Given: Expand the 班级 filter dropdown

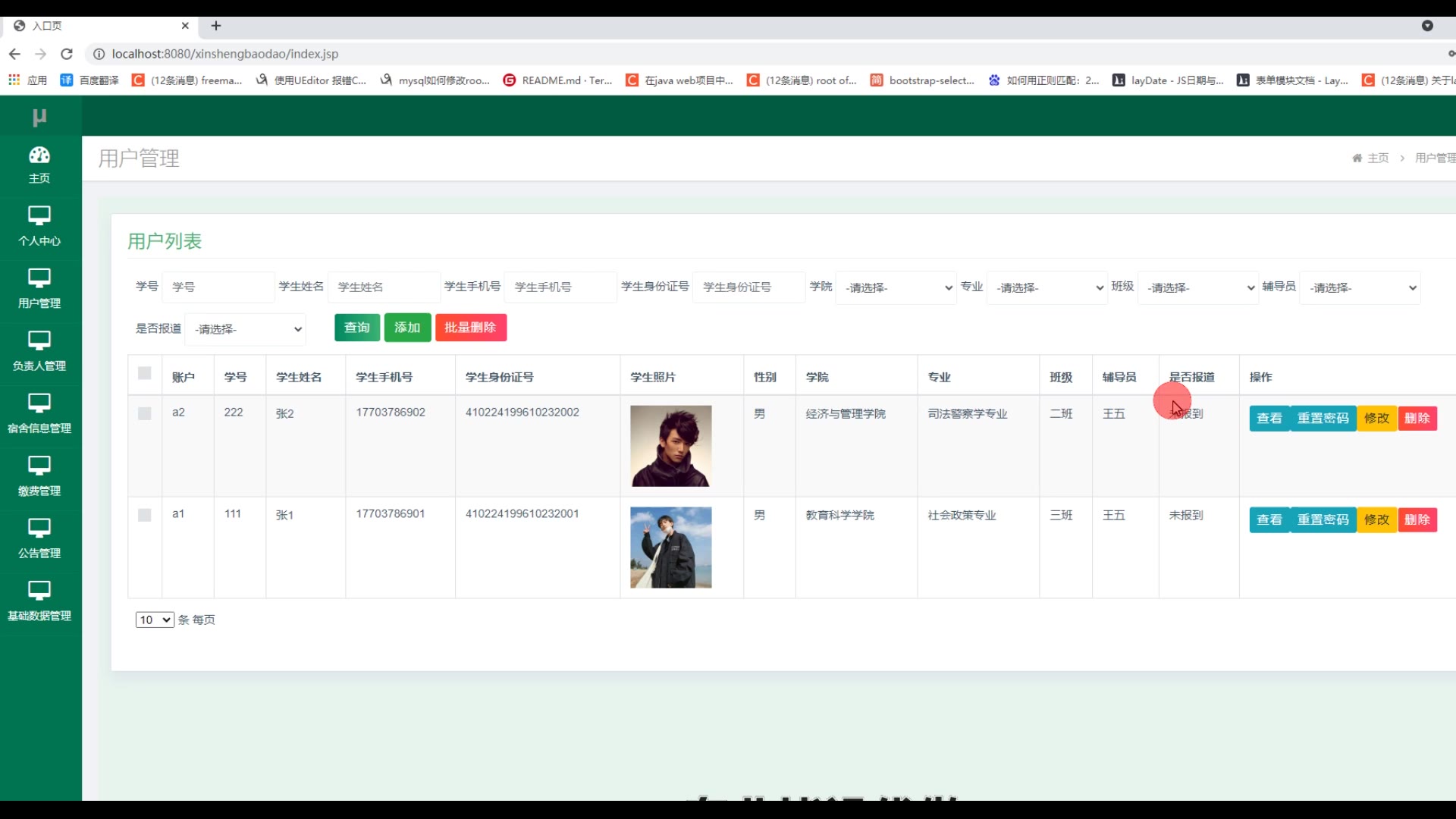Looking at the screenshot, I should point(1197,287).
